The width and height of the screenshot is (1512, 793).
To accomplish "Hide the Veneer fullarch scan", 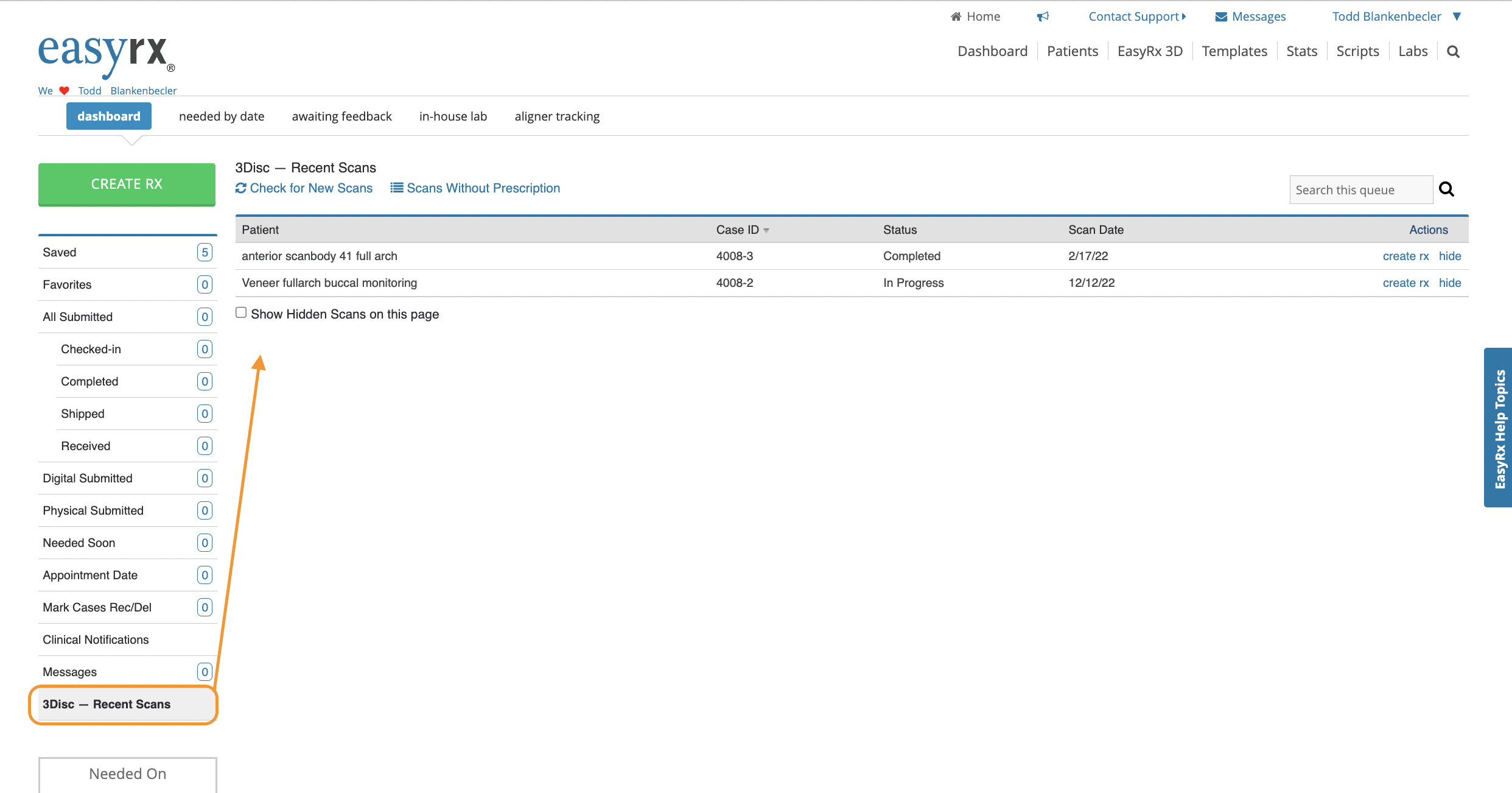I will coord(1450,283).
